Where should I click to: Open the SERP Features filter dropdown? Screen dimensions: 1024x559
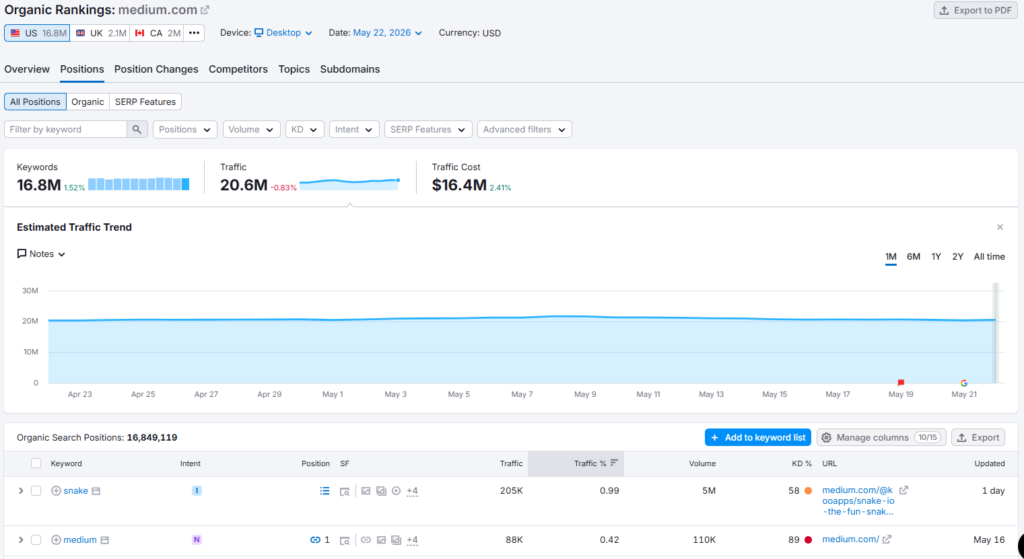point(428,129)
